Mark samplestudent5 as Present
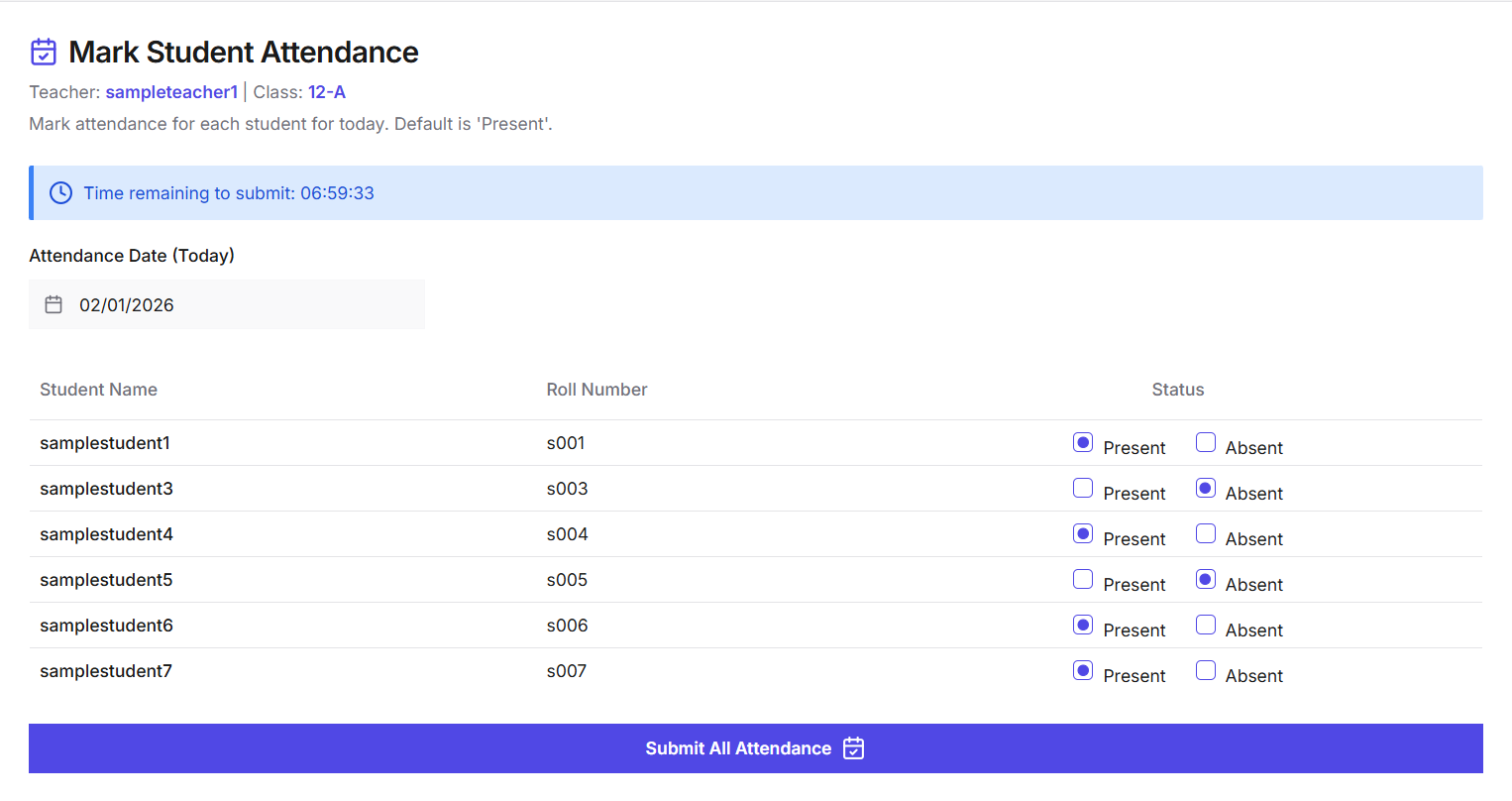 (x=1083, y=579)
